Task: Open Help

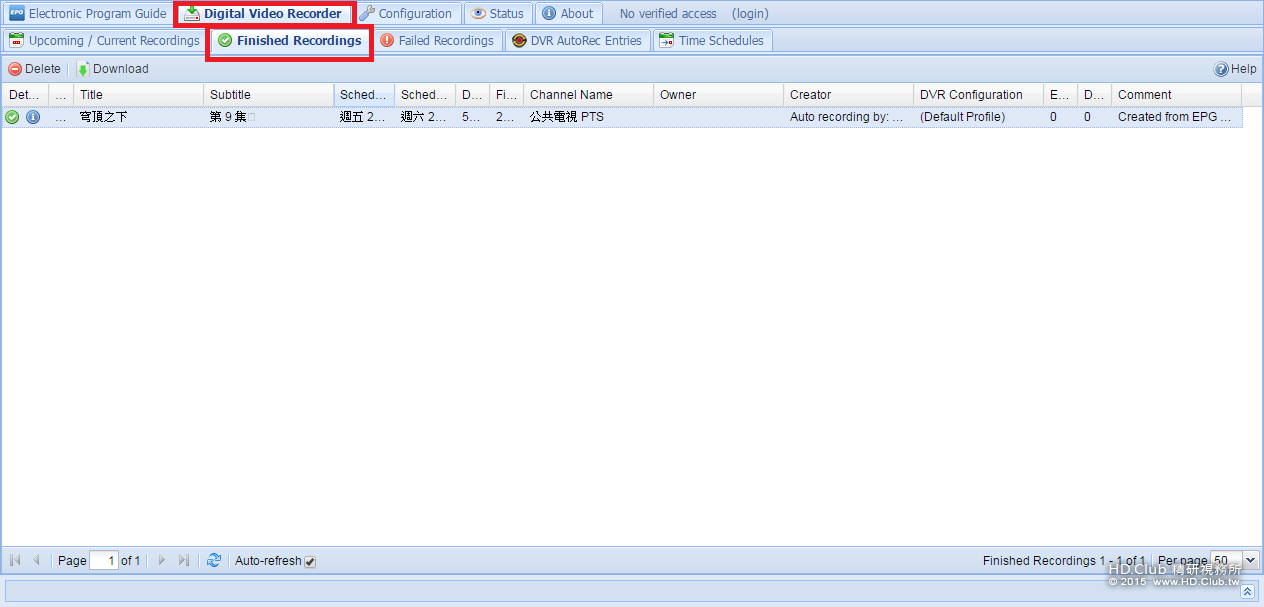Action: click(1235, 69)
